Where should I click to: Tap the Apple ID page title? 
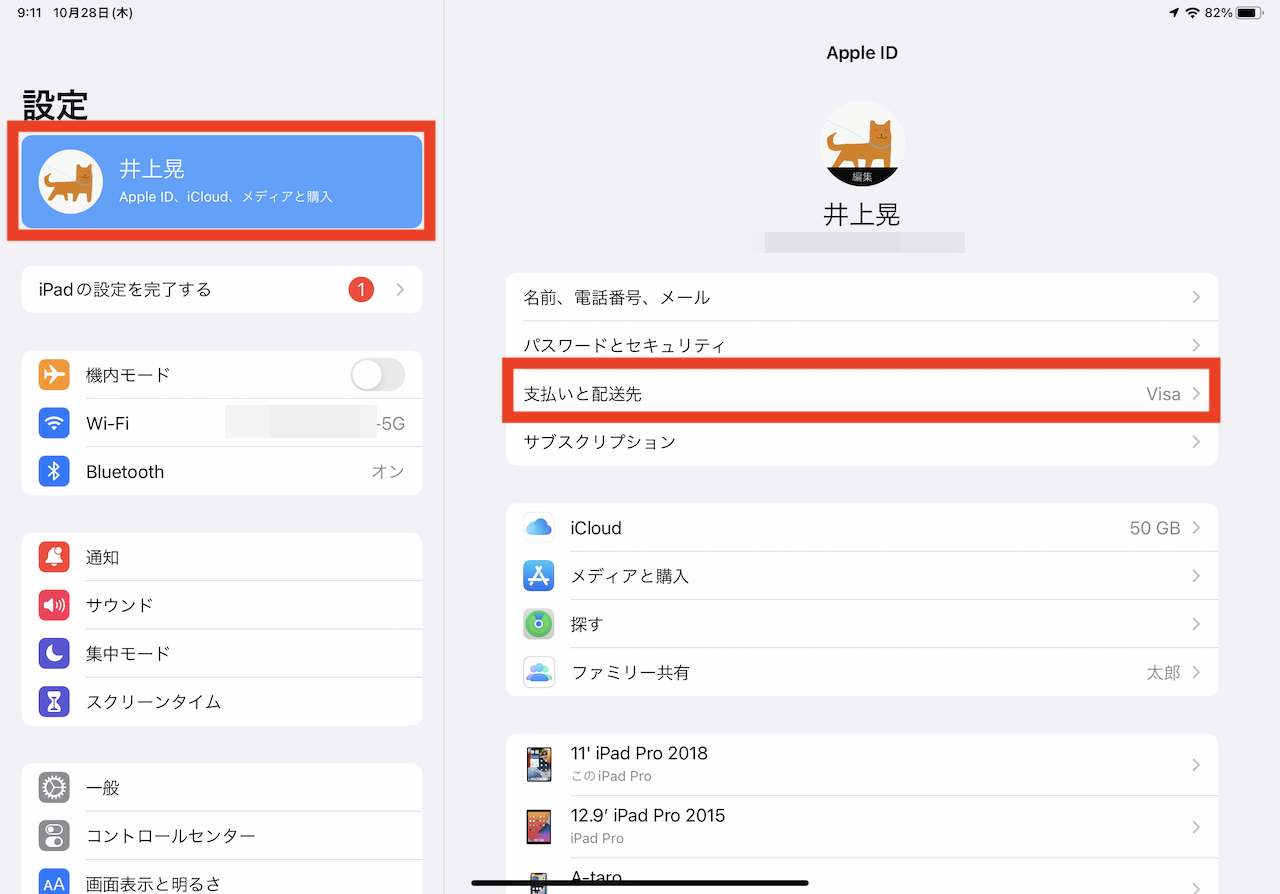862,53
